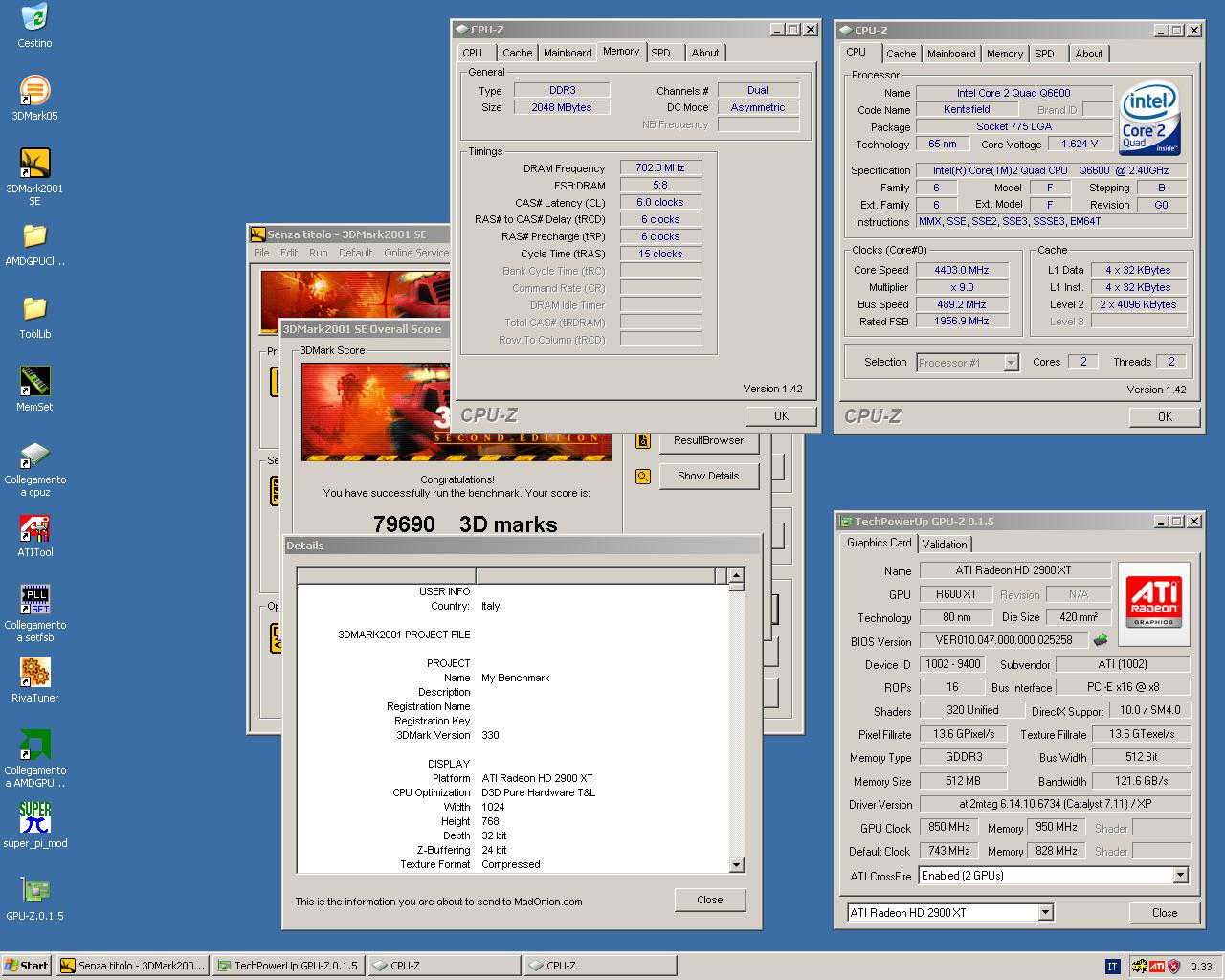Open the About tab in right CPU-Z window
1225x980 pixels.
pyautogui.click(x=1088, y=55)
